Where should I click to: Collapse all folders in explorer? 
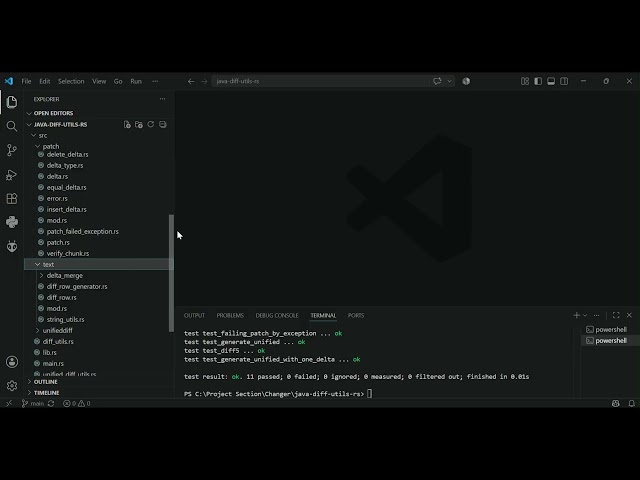[x=162, y=124]
